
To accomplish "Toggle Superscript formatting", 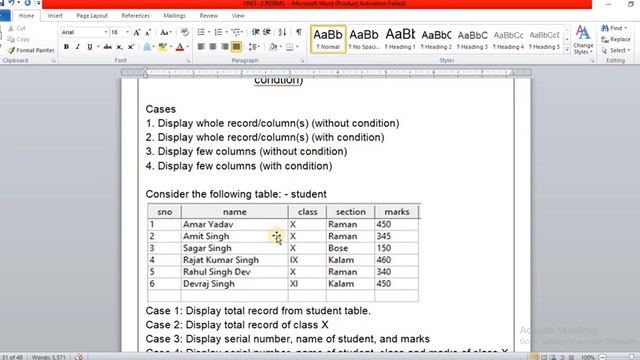I will coord(131,47).
